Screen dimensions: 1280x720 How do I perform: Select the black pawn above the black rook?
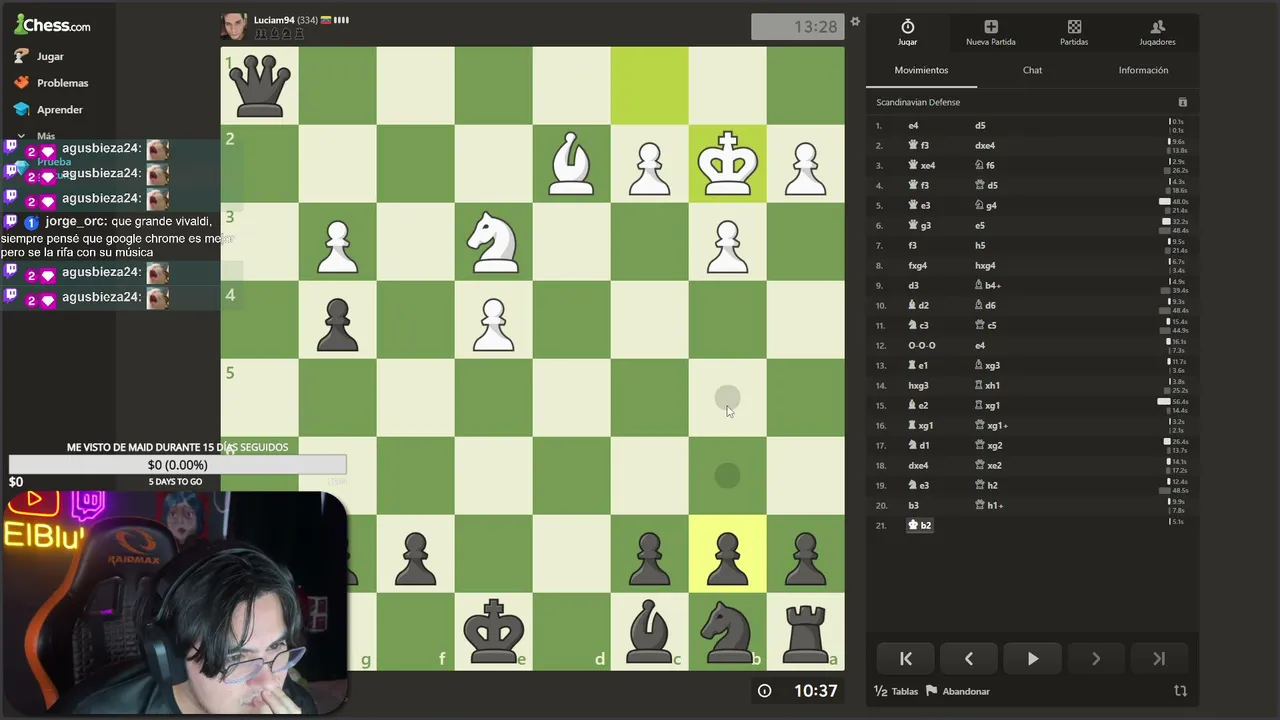coord(805,557)
